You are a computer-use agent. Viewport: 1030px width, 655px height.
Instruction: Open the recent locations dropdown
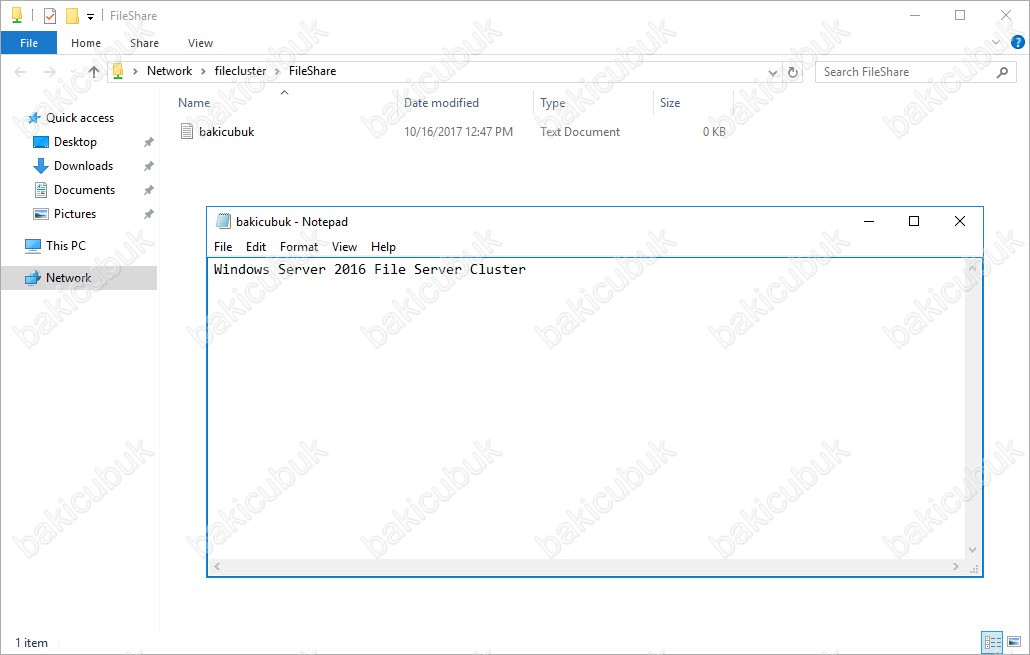pos(72,72)
